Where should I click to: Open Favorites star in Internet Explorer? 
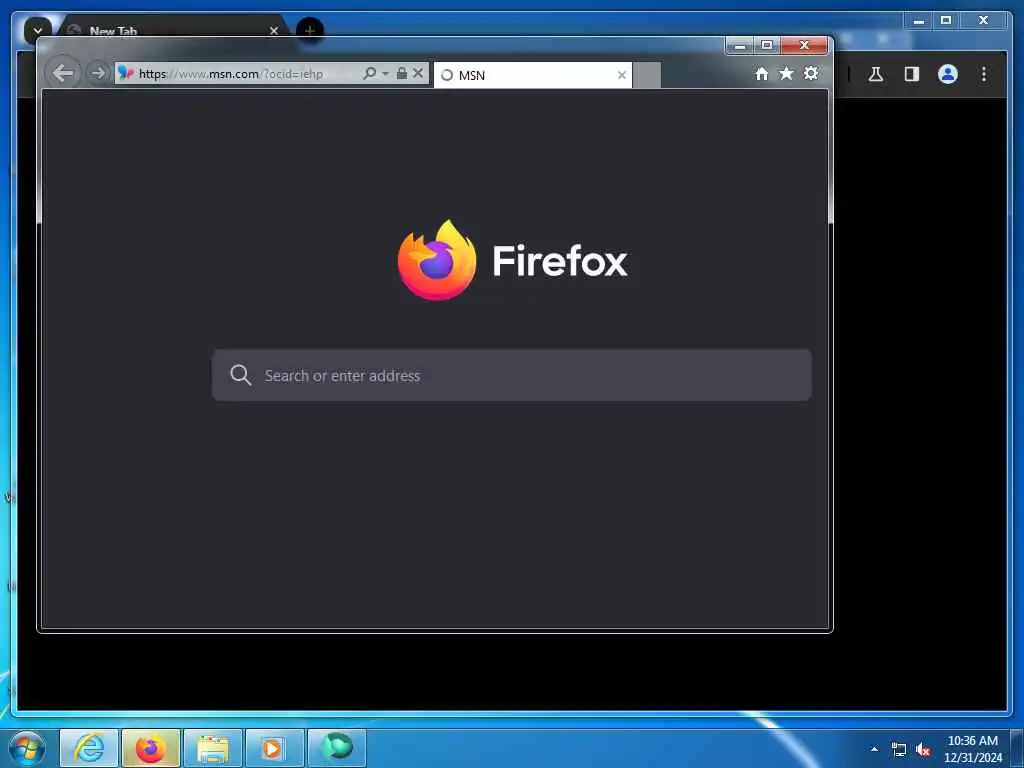point(786,73)
